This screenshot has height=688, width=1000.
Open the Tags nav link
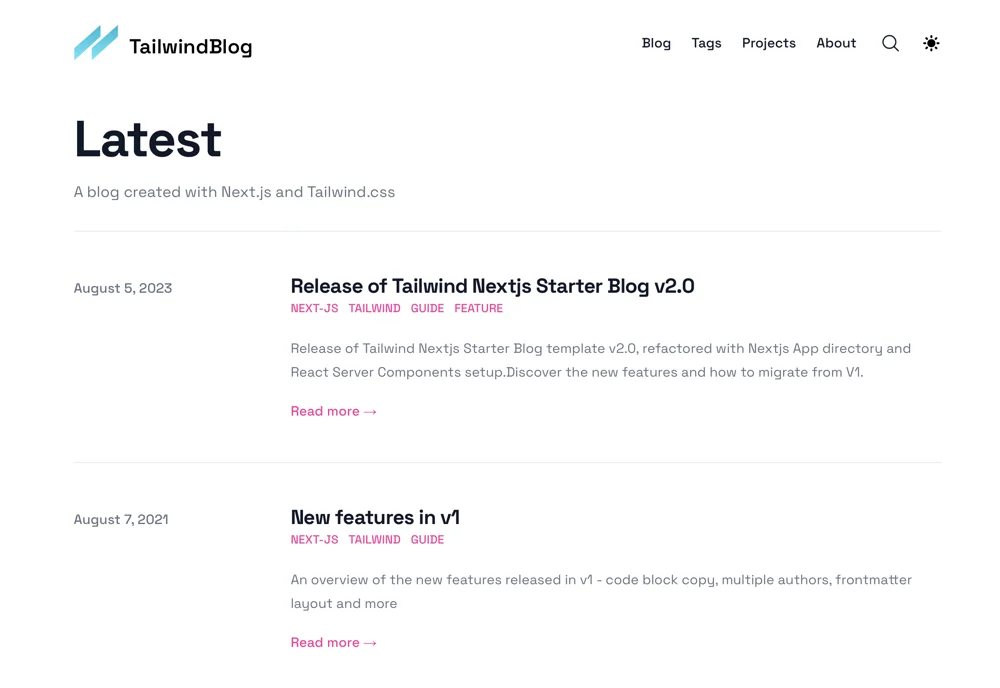(x=706, y=43)
